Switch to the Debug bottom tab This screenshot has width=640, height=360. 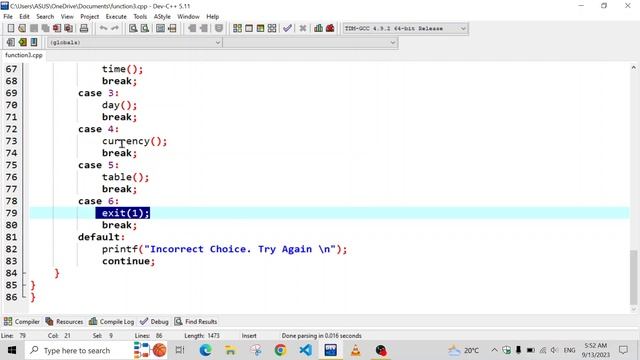tap(154, 322)
